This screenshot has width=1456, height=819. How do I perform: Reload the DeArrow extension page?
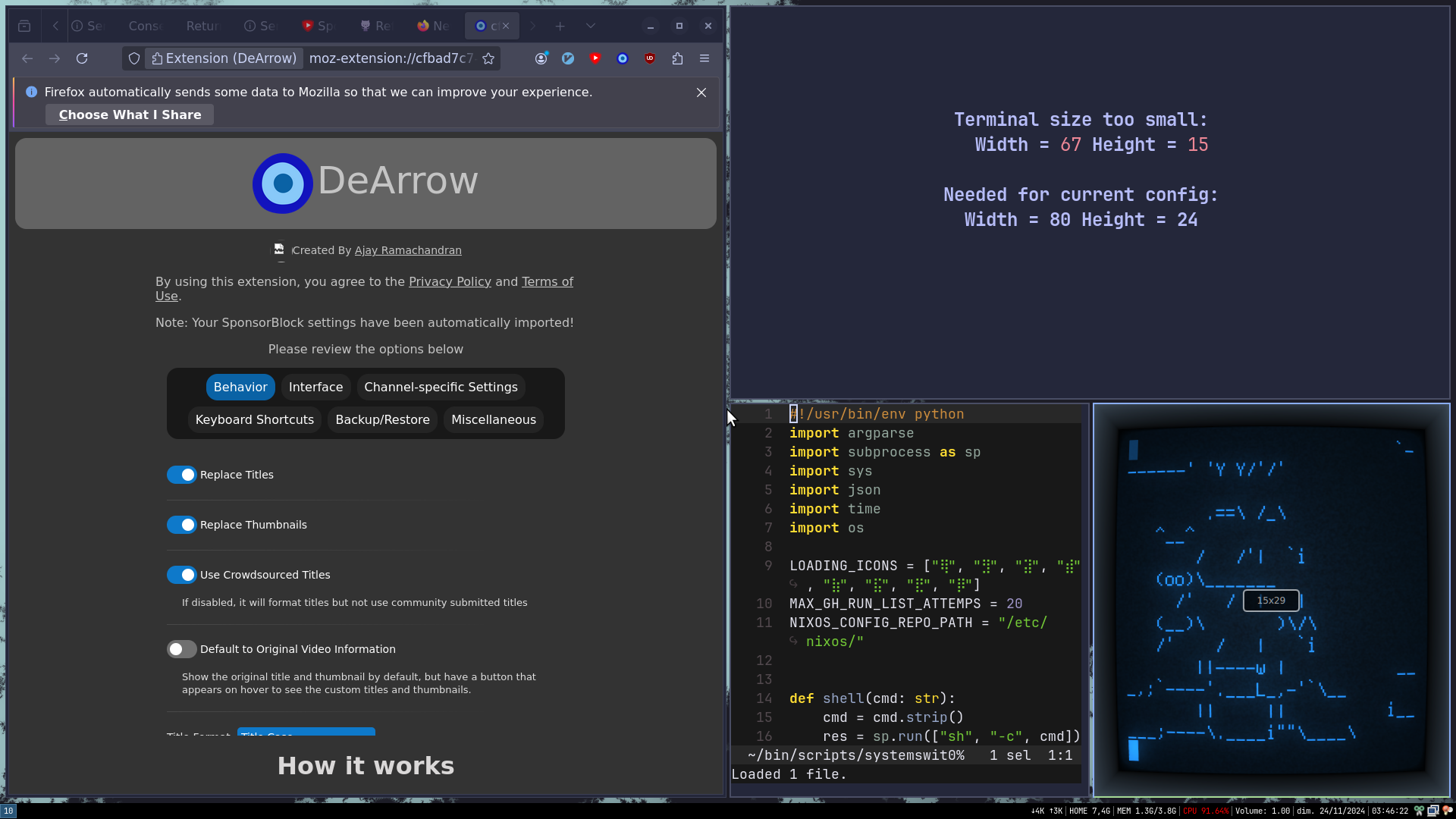point(82,58)
